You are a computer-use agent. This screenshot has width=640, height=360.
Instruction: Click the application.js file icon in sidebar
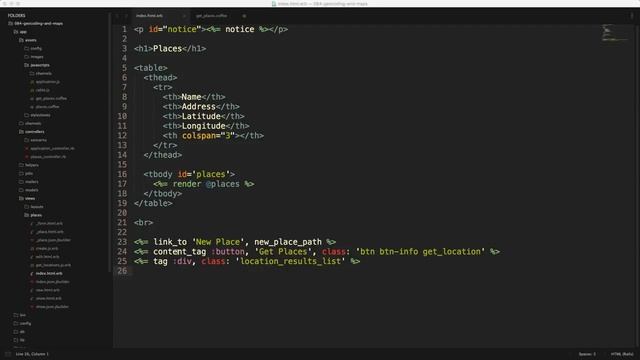tap(32, 82)
